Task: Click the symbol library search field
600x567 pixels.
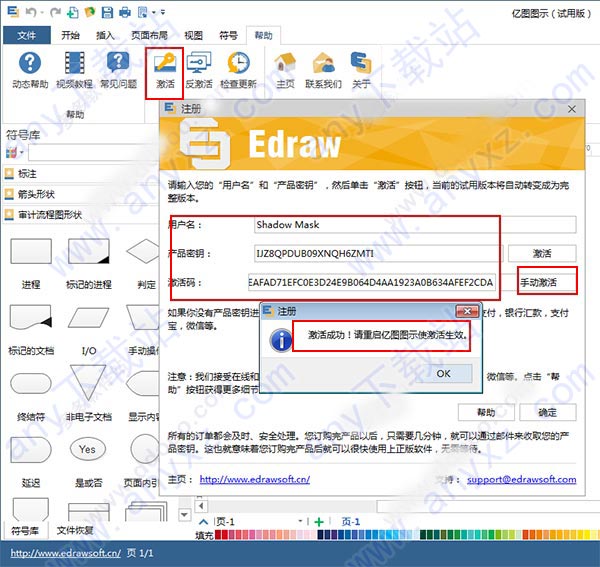Action: [x=93, y=153]
